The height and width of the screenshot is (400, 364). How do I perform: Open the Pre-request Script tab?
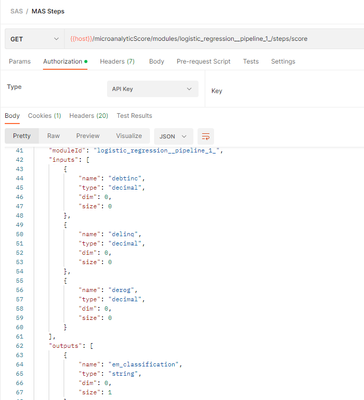[204, 61]
